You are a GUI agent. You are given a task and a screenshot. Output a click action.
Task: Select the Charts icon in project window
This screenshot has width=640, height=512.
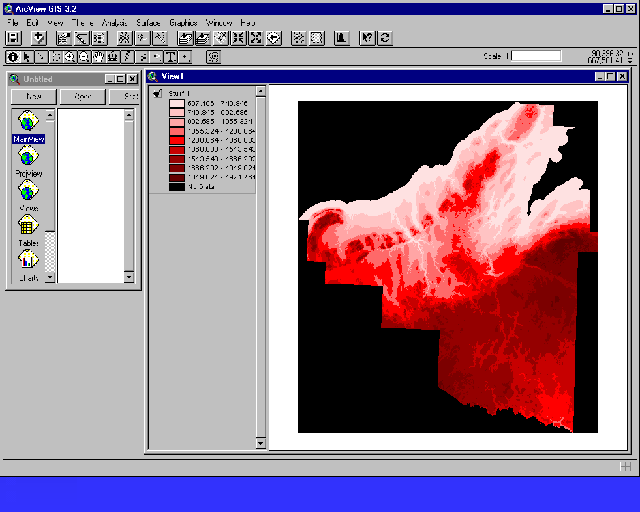pos(28,262)
